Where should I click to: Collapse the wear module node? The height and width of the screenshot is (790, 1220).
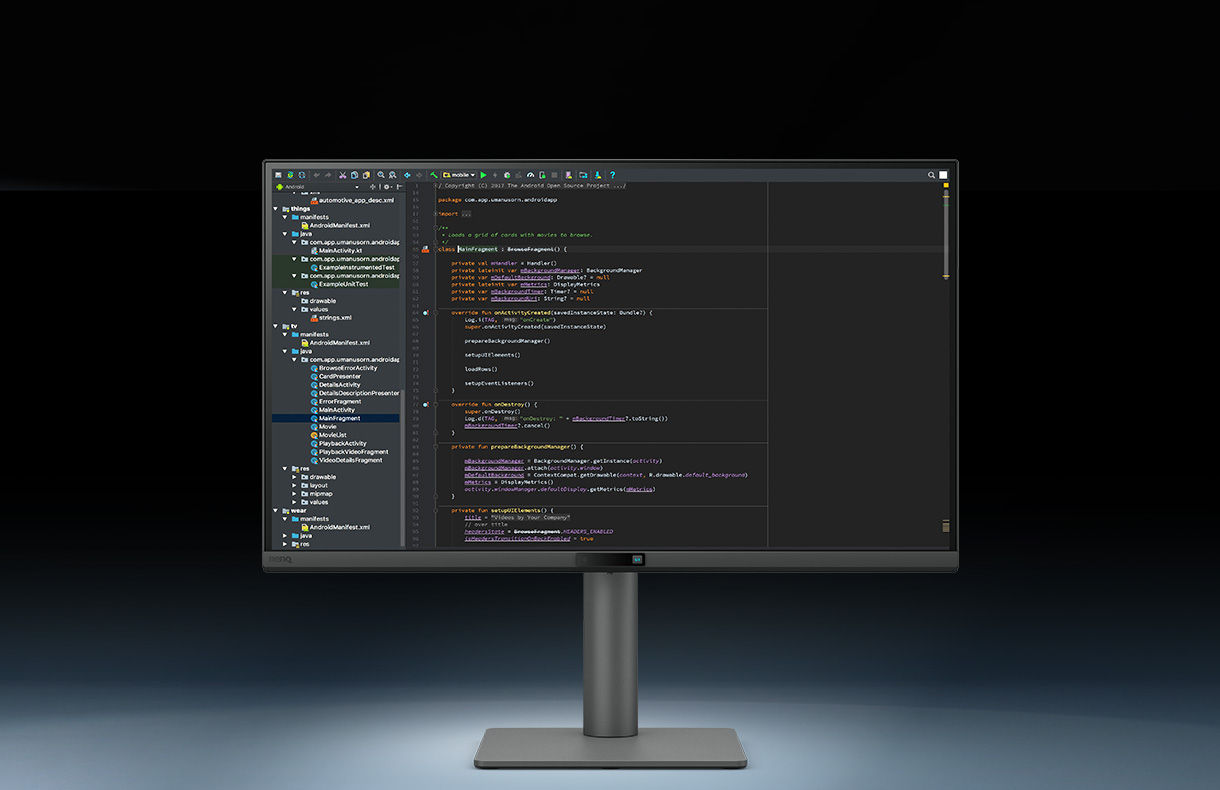[276, 510]
